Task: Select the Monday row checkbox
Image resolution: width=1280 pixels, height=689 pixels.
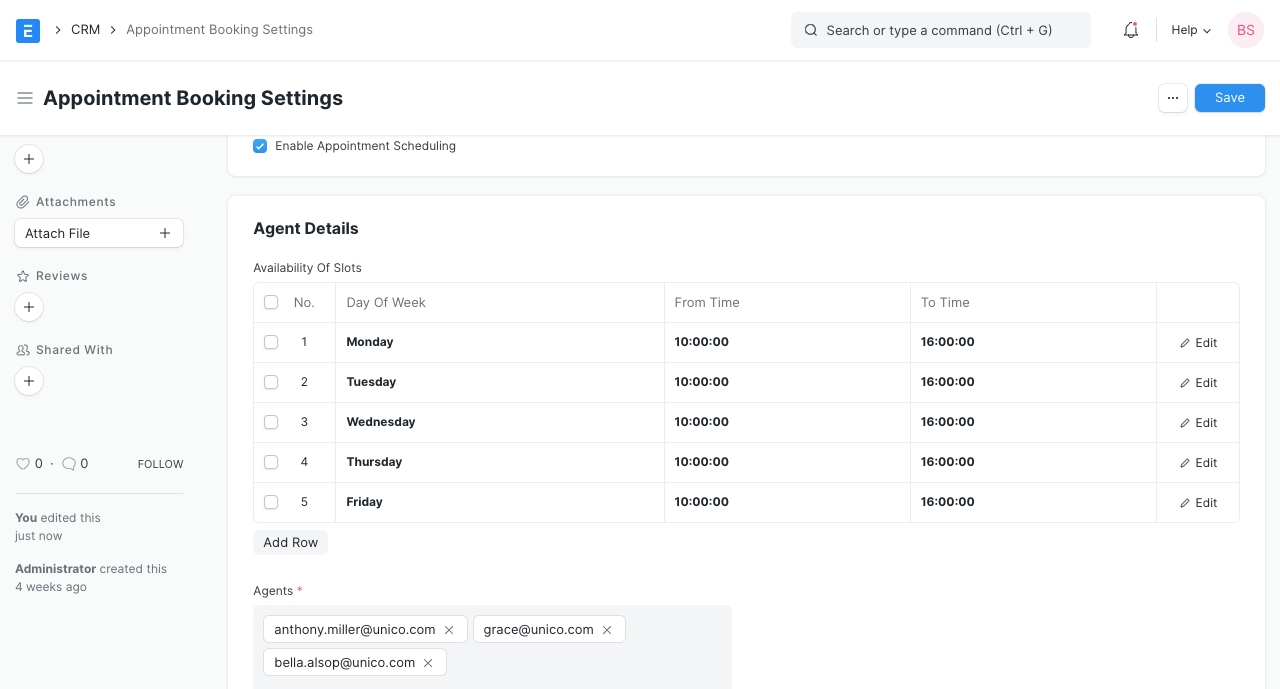Action: click(271, 342)
